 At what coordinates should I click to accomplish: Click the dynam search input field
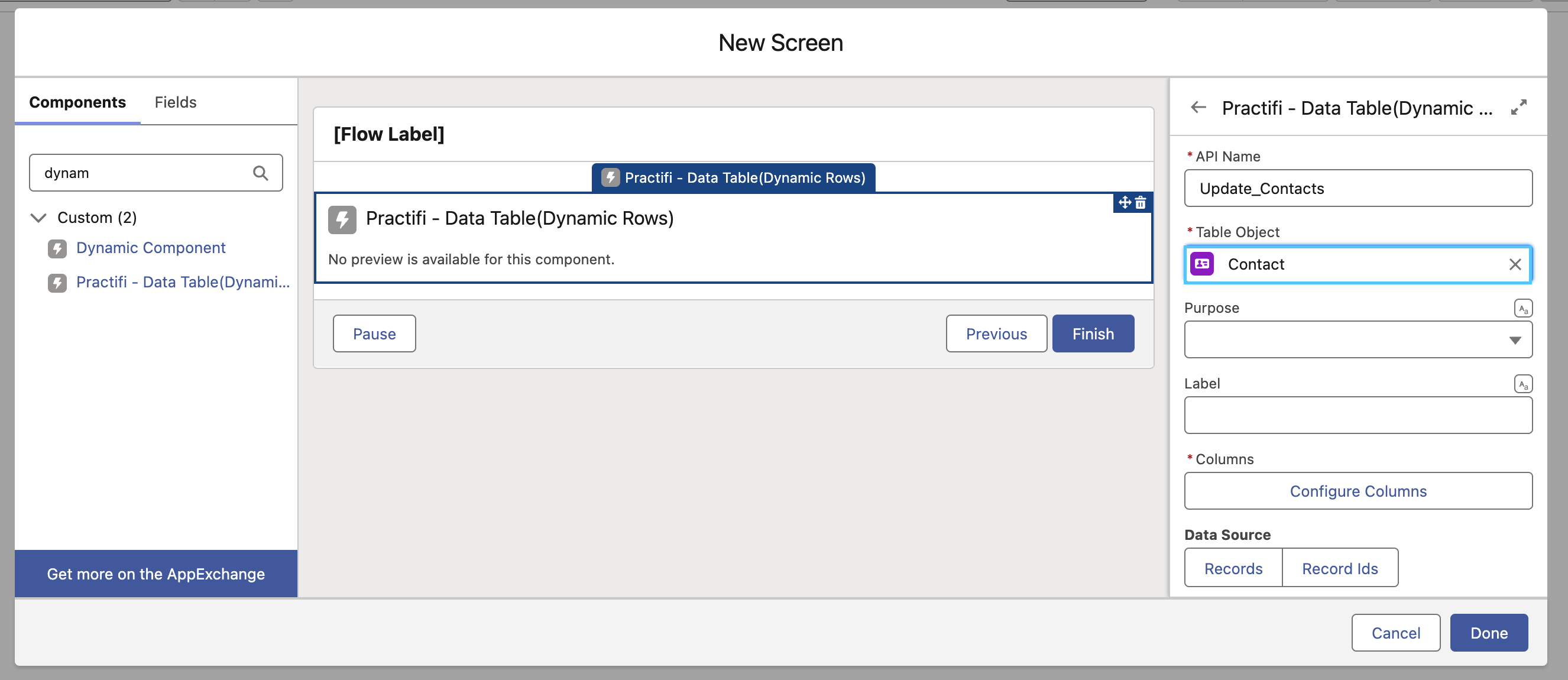(156, 173)
